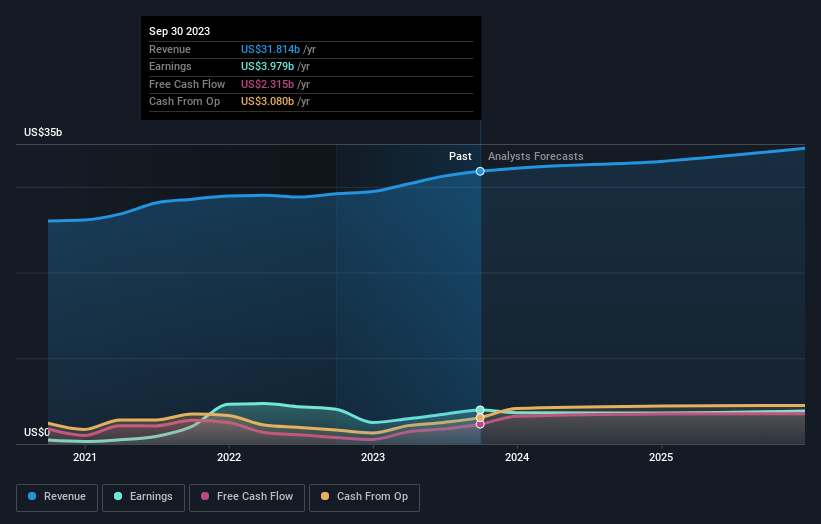Click the US$2.315b free cash flow value
Viewport: 821px width, 524px height.
(x=268, y=84)
